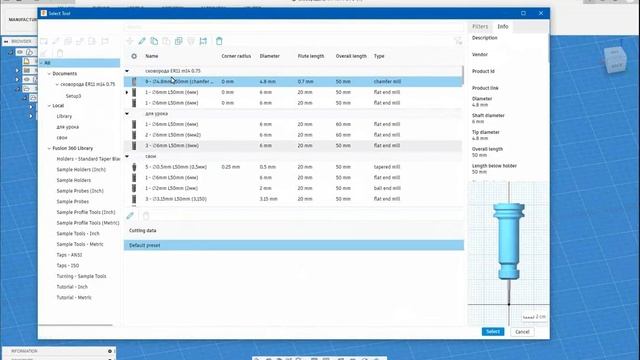Expand the first 1 - Ø6mm L50mm row arrow

click(x=127, y=92)
